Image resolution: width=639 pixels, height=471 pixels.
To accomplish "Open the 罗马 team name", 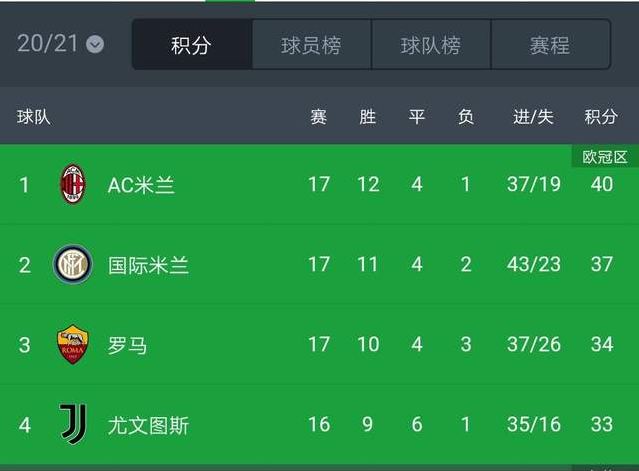I will point(127,345).
